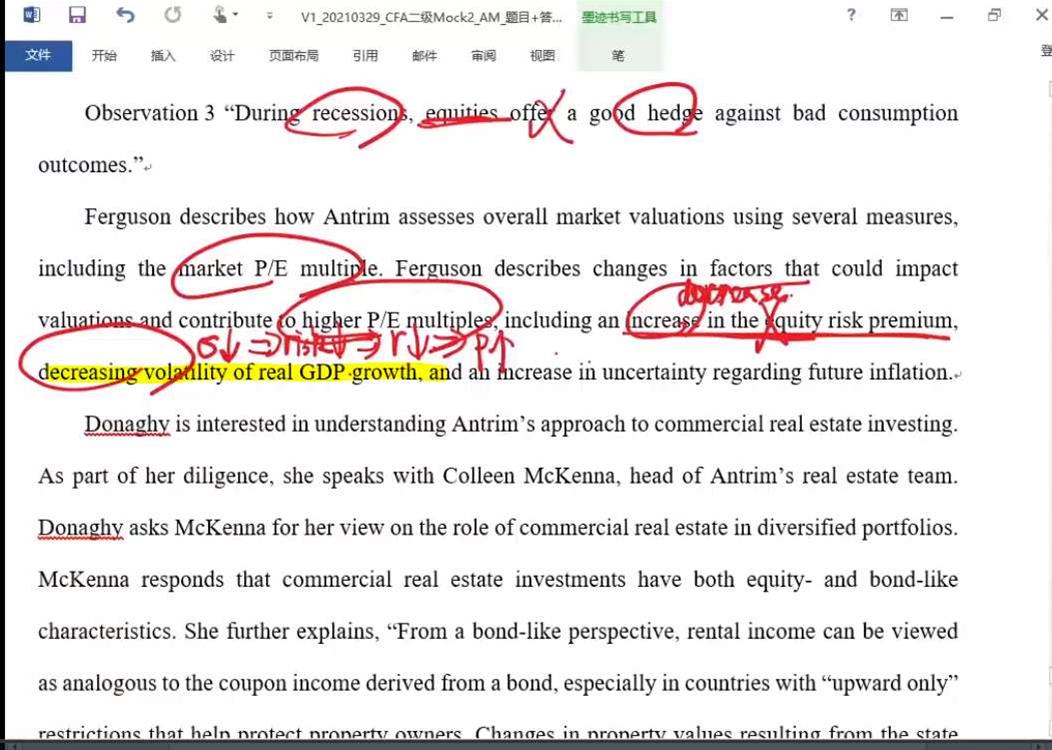Undo the last action
This screenshot has width=1052, height=750.
[x=125, y=15]
